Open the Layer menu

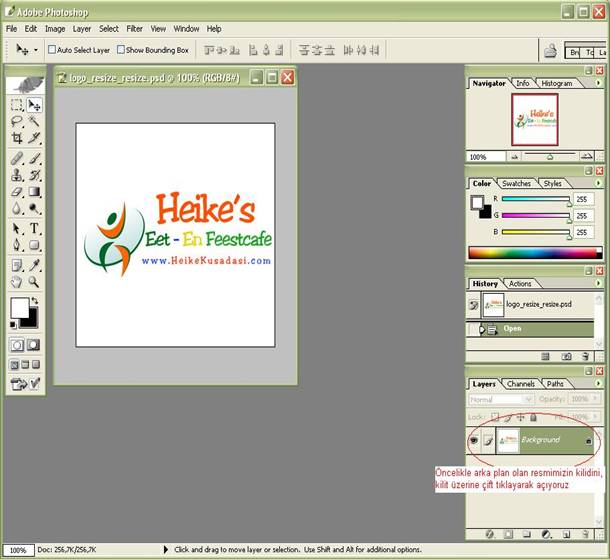coord(82,29)
